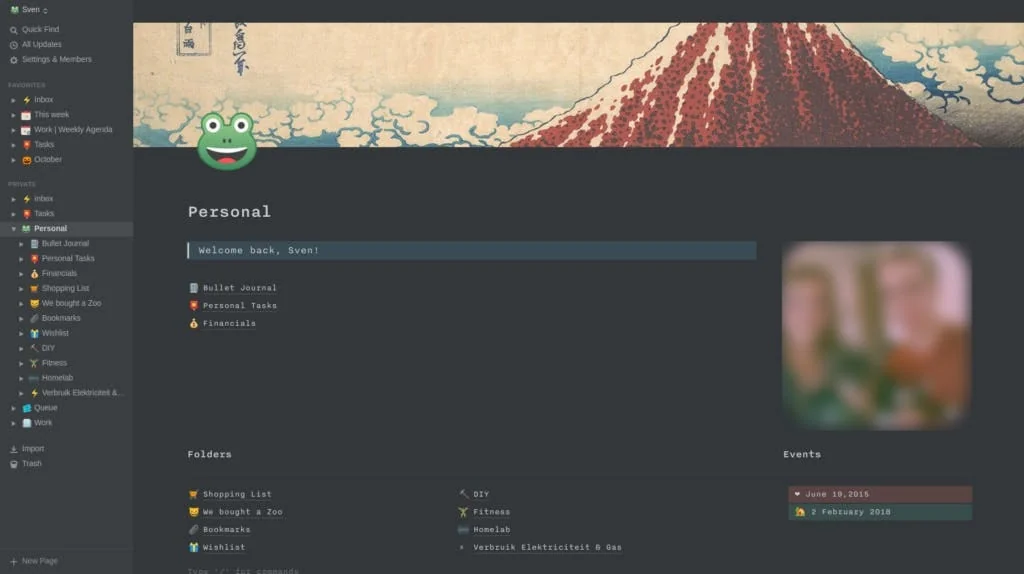Select Personal page in sidebar
The image size is (1024, 574).
click(x=50, y=229)
